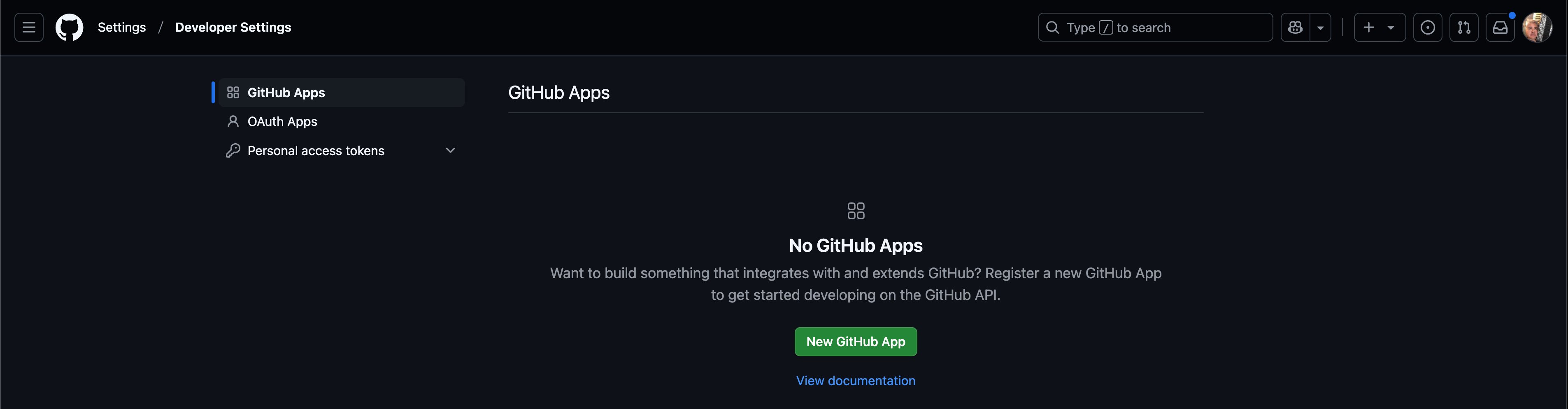Open the Pull requests icon in header
Viewport: 1568px width, 409px height.
click(1464, 28)
